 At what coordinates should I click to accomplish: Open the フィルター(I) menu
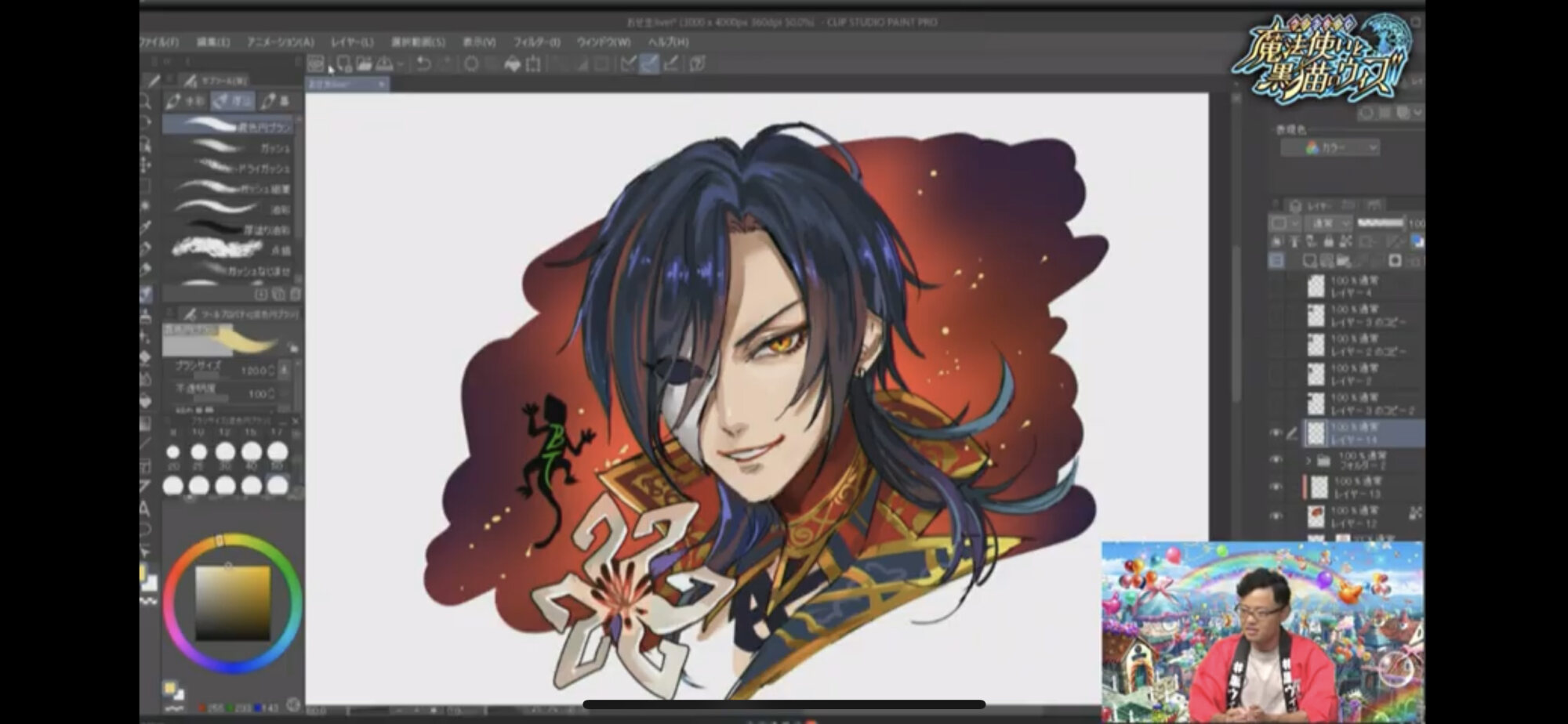[536, 42]
